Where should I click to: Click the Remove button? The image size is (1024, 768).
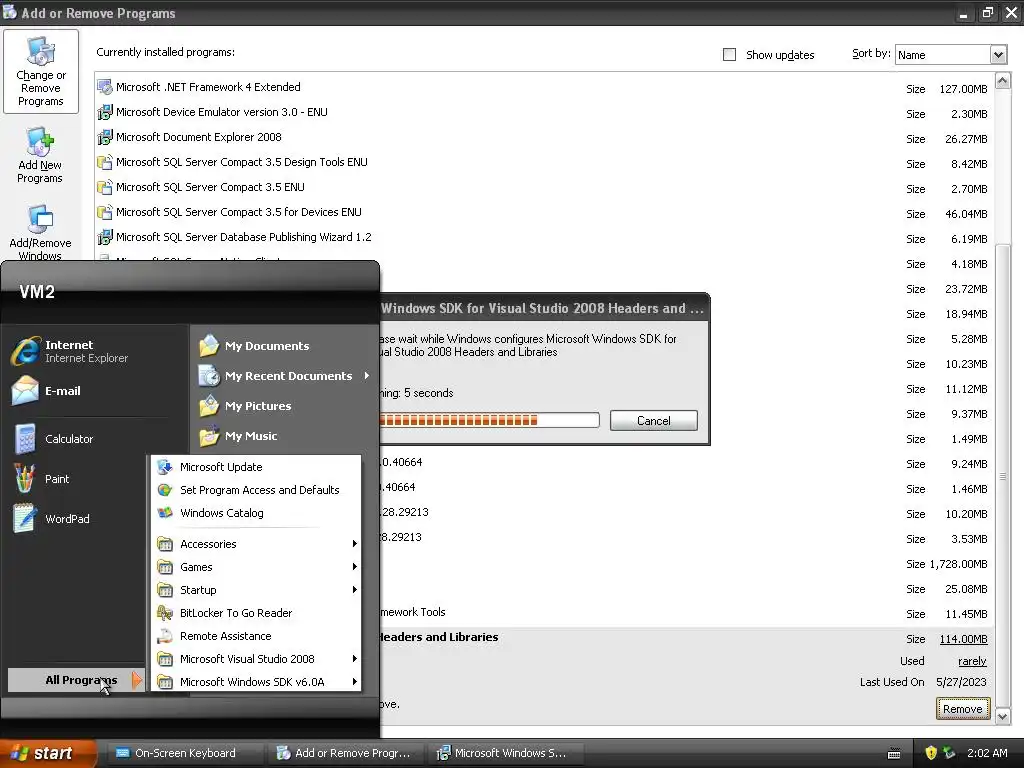[x=963, y=709]
